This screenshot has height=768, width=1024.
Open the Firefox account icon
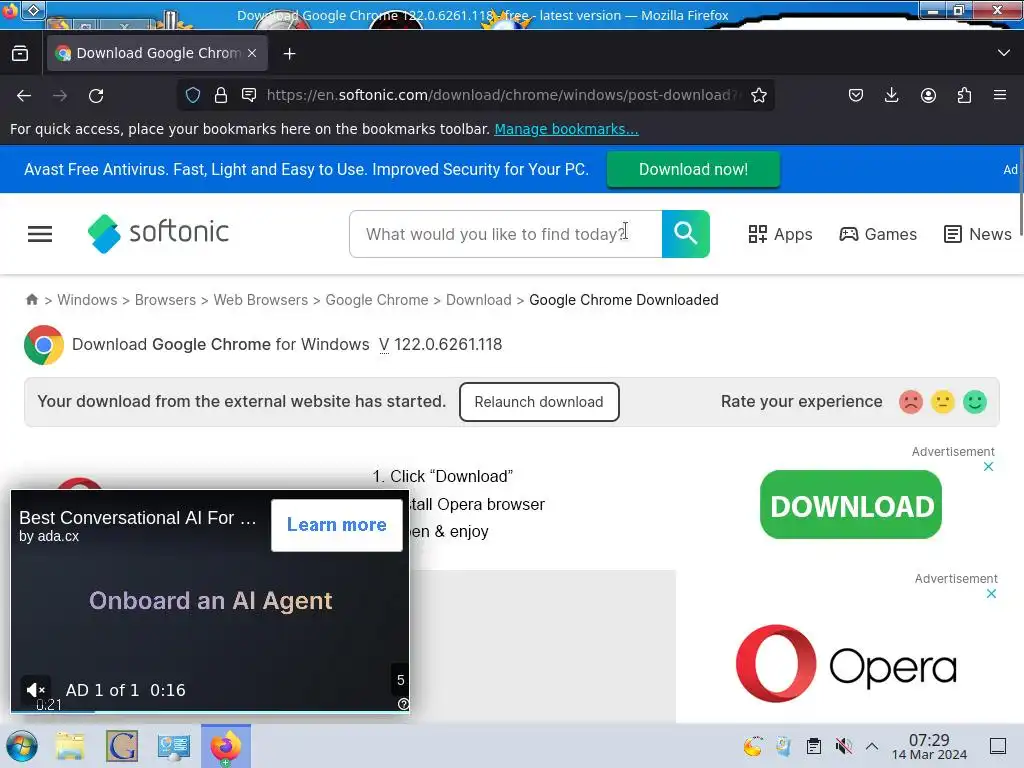coord(928,95)
